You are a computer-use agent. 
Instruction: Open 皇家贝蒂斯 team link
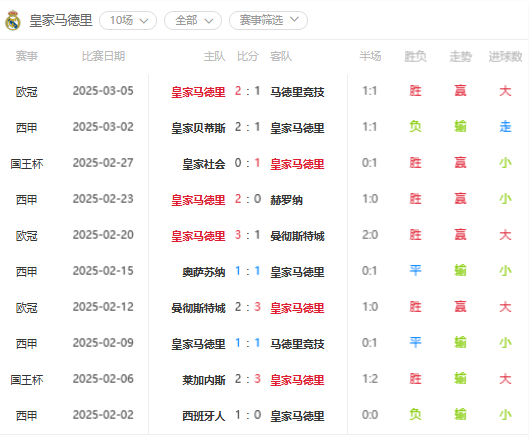[x=198, y=128]
